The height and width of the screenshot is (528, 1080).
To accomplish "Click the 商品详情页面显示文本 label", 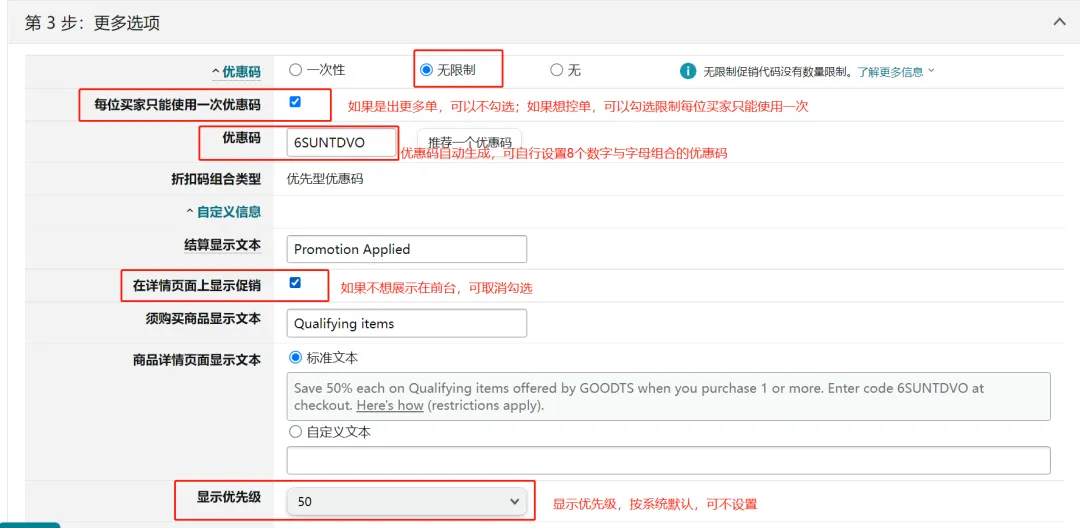I will point(197,359).
